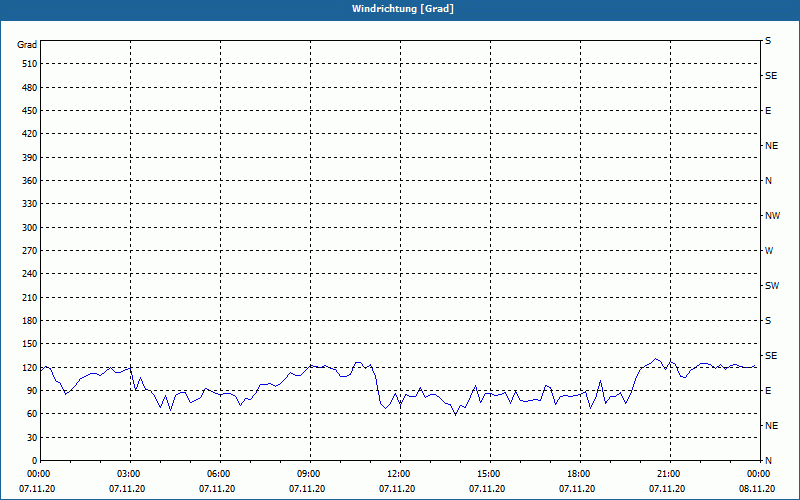Select the 15:00 time marker
This screenshot has width=800, height=500.
pos(489,474)
